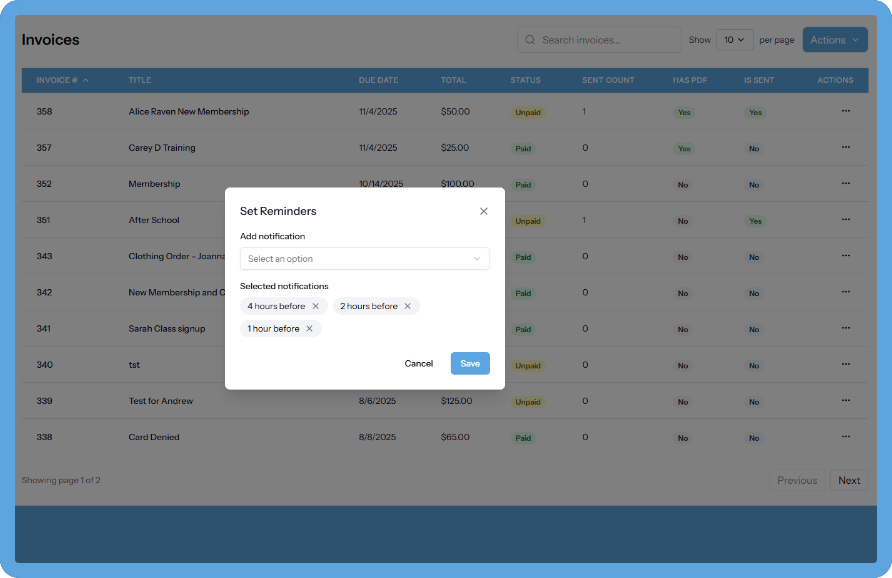Open the actions ellipsis for invoice 340

coord(845,365)
